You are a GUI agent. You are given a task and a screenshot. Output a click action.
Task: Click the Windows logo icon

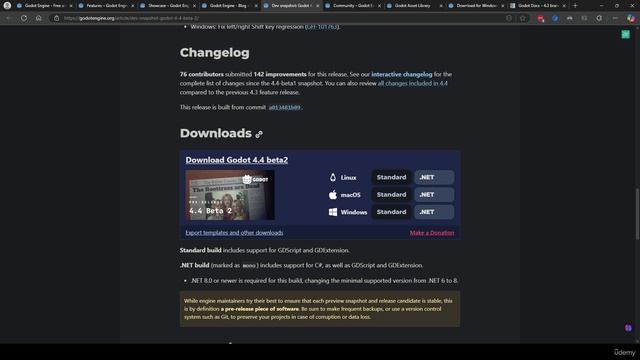pyautogui.click(x=333, y=212)
